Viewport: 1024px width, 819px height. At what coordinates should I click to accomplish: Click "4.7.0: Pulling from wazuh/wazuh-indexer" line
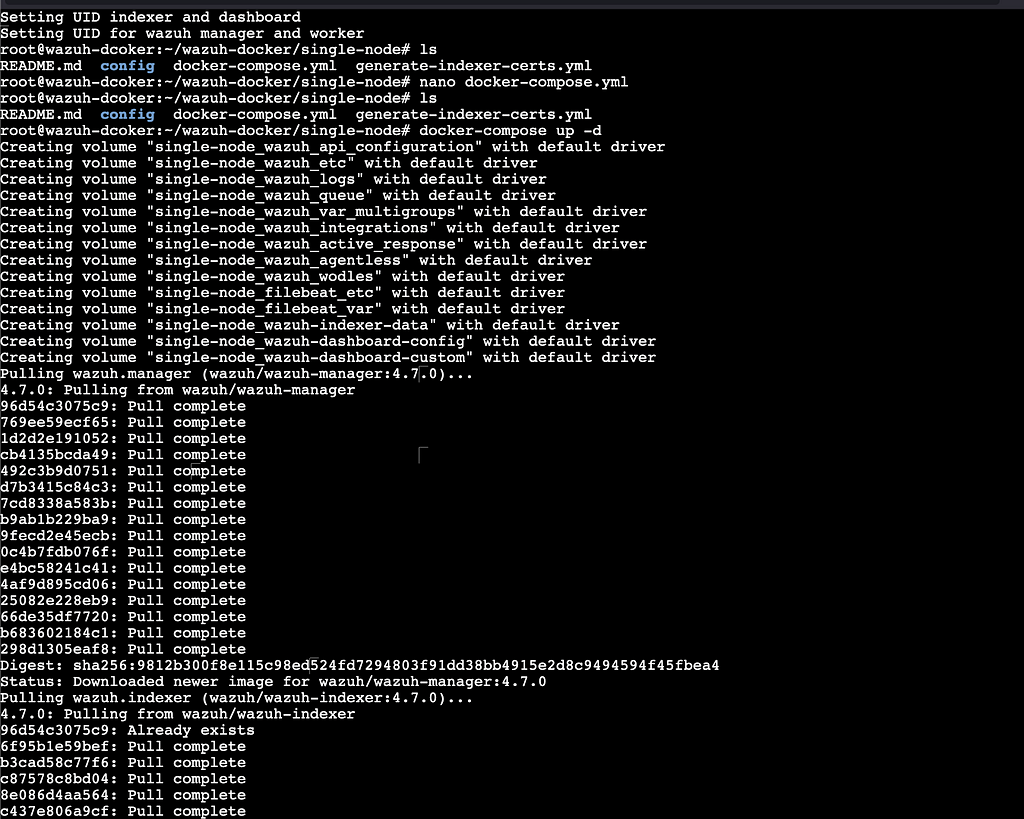[x=178, y=714]
